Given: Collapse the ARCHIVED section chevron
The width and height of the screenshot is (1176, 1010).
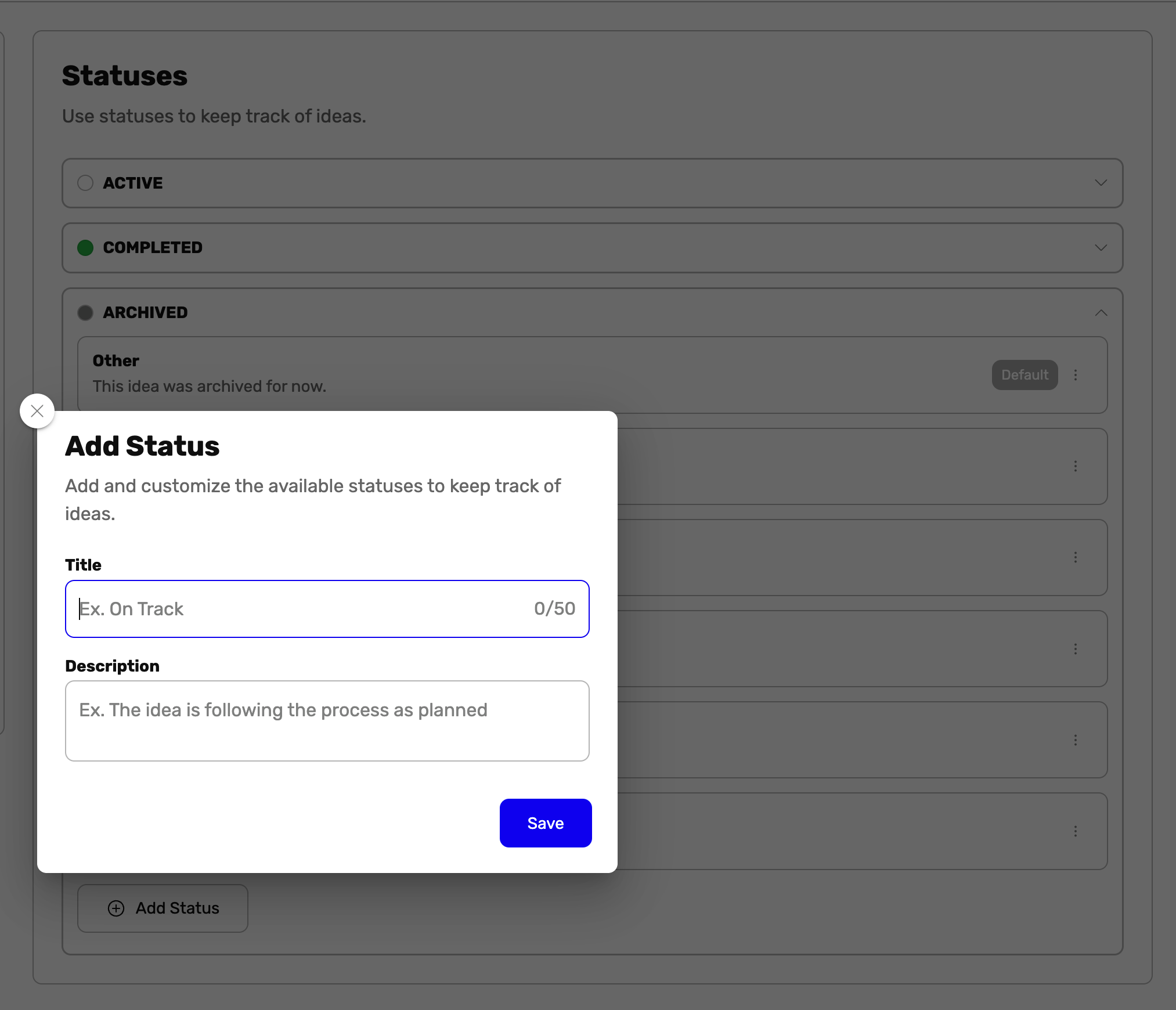Looking at the screenshot, I should pyautogui.click(x=1101, y=313).
